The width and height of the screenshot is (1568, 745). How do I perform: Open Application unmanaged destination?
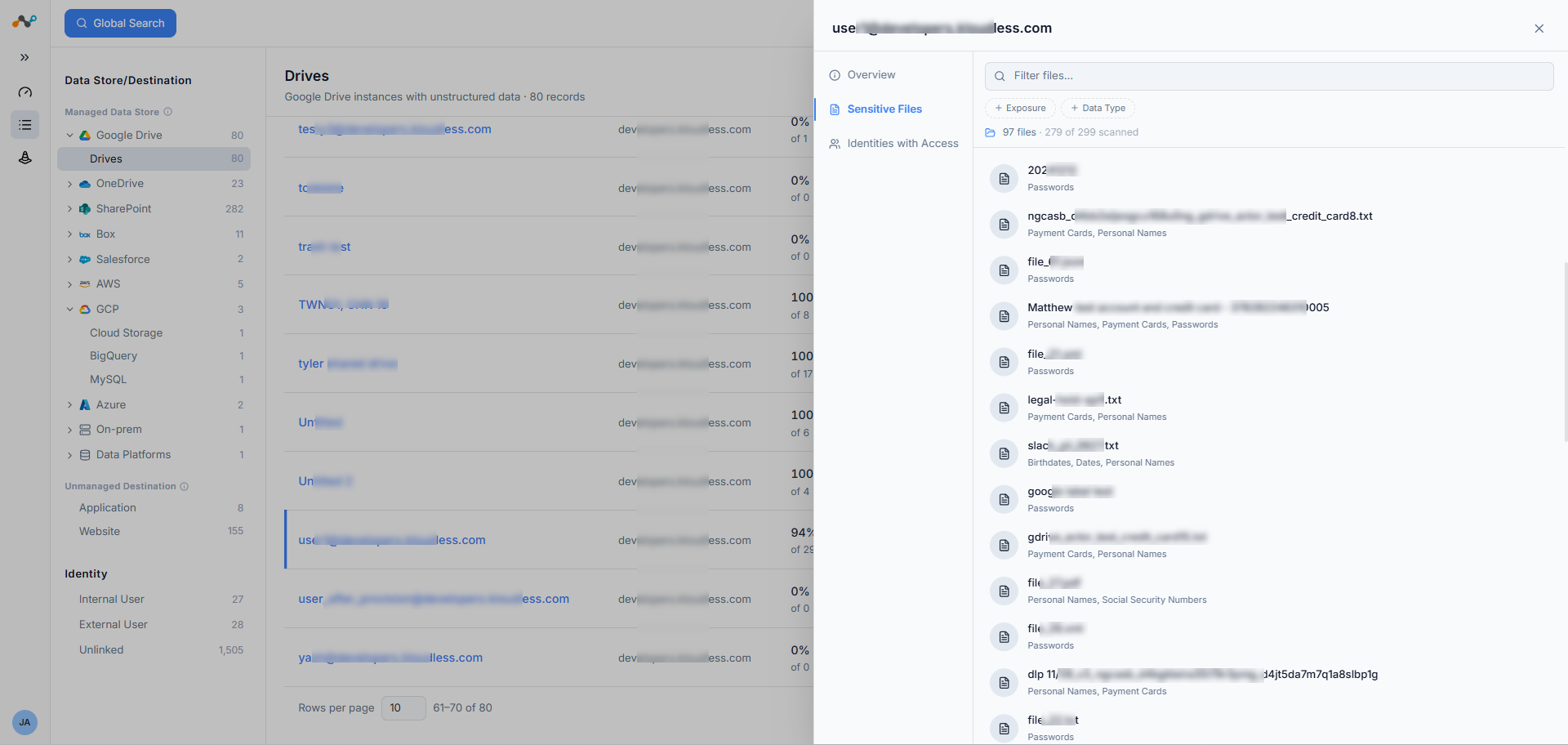click(x=108, y=507)
